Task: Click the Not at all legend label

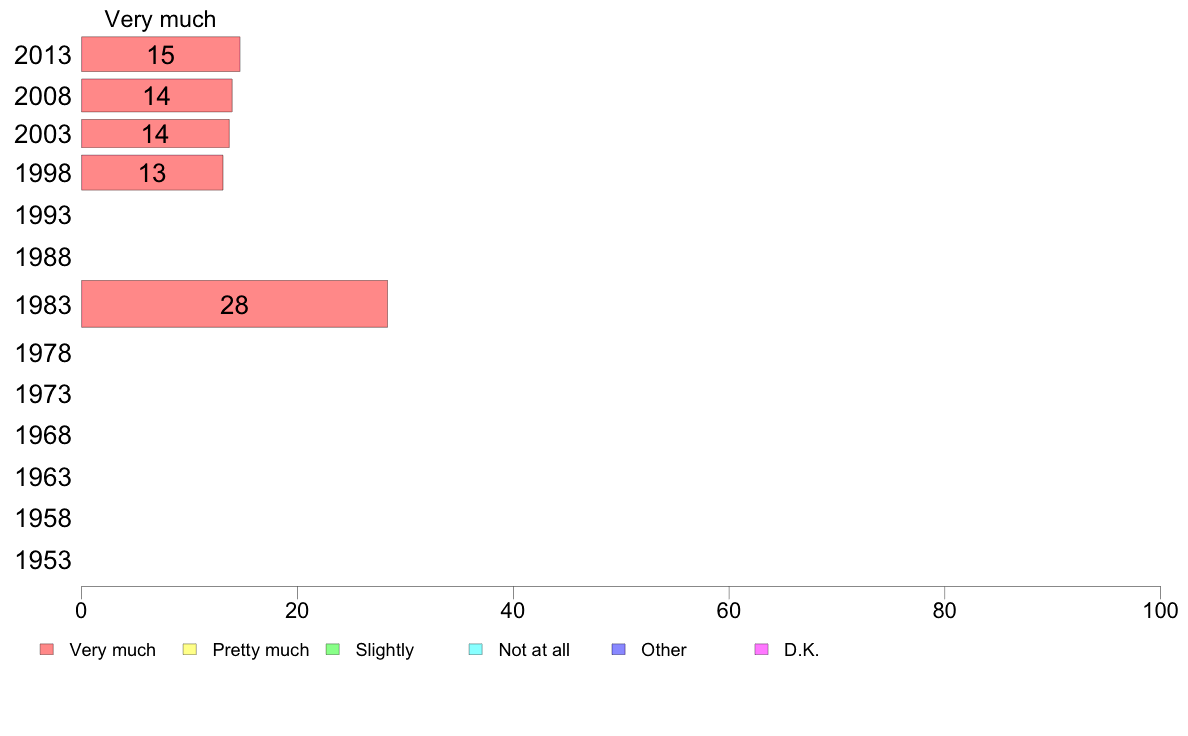Action: (534, 650)
